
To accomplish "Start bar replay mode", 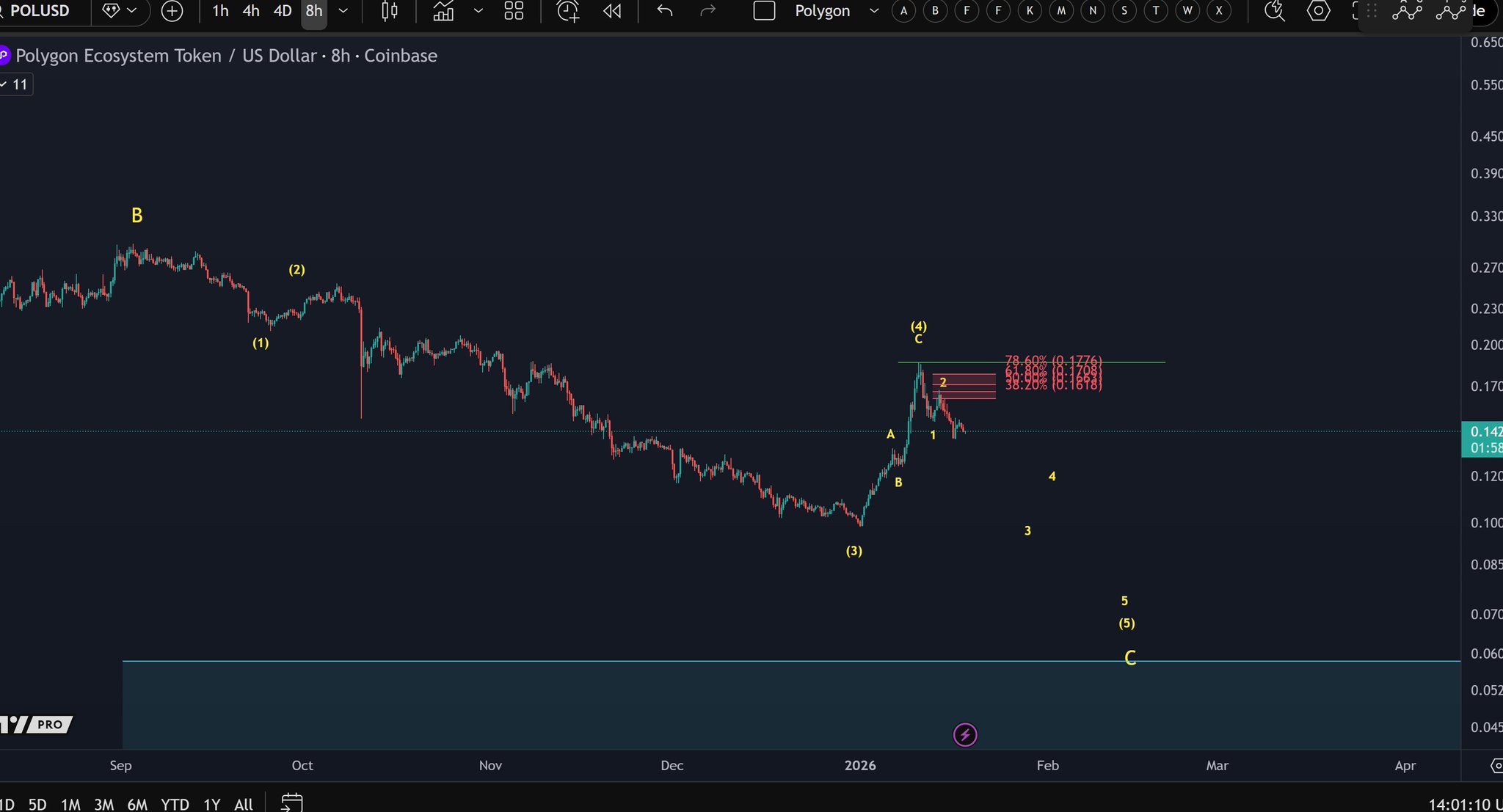I will pos(611,11).
